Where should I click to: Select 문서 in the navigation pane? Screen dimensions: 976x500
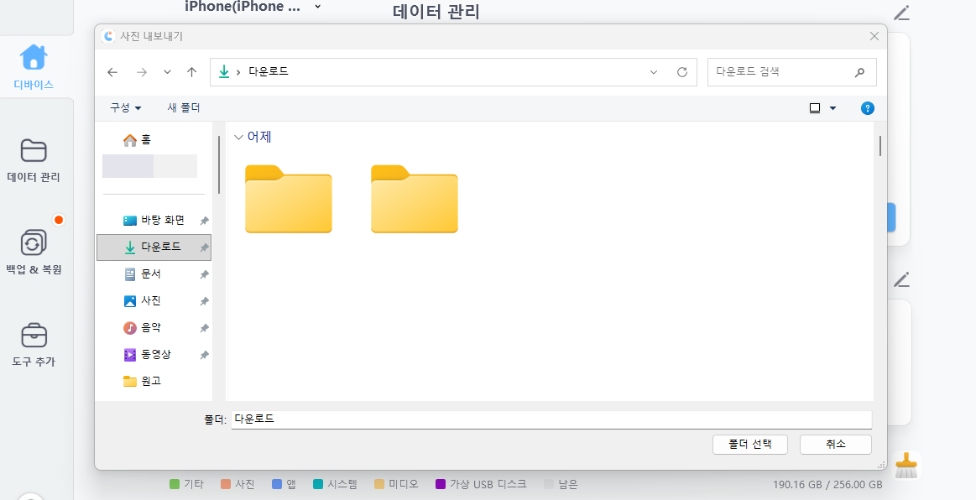click(x=143, y=274)
